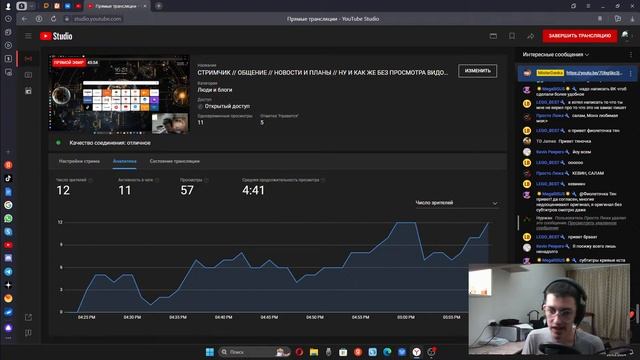Open the pop-out icon at sidebar bottom
This screenshot has height=360, width=640.
[28, 317]
